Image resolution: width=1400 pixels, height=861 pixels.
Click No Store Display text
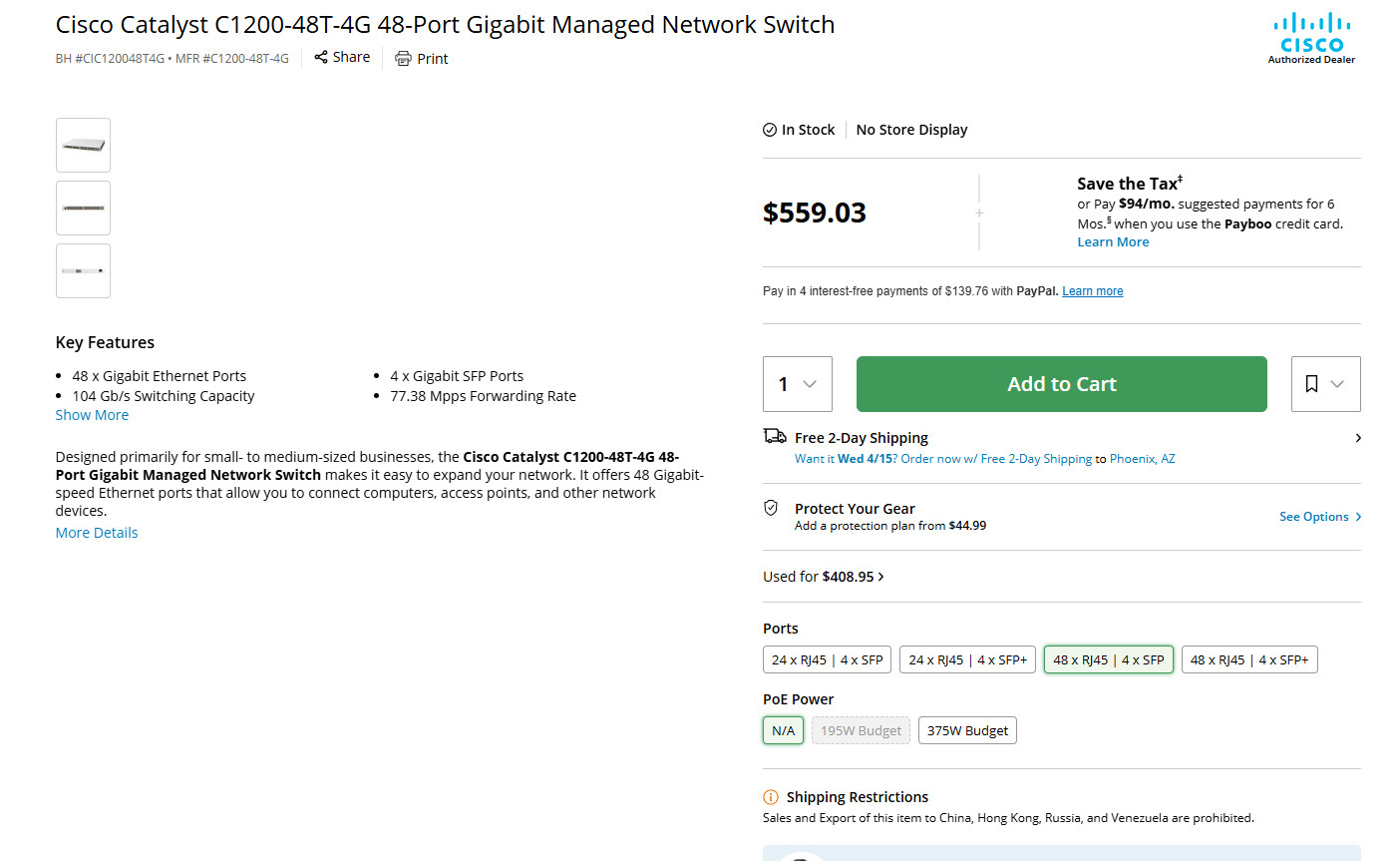coord(911,130)
